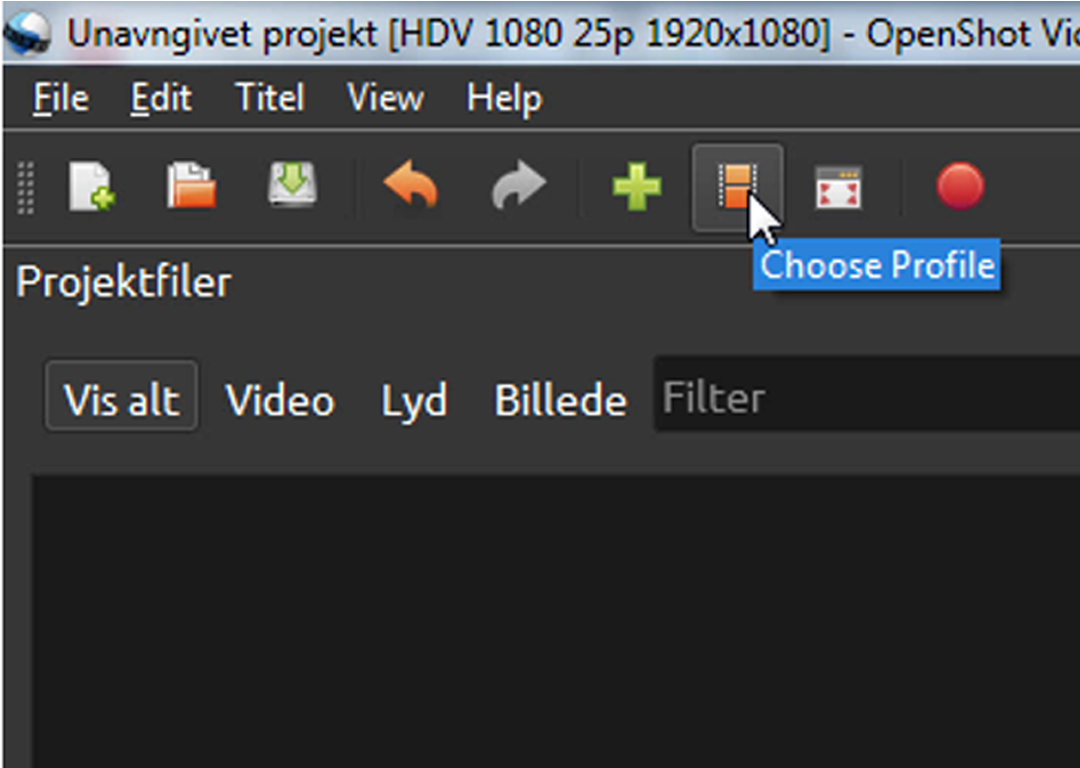Viewport: 1080px width, 768px height.
Task: Click the red Export Video circle
Action: [960, 185]
